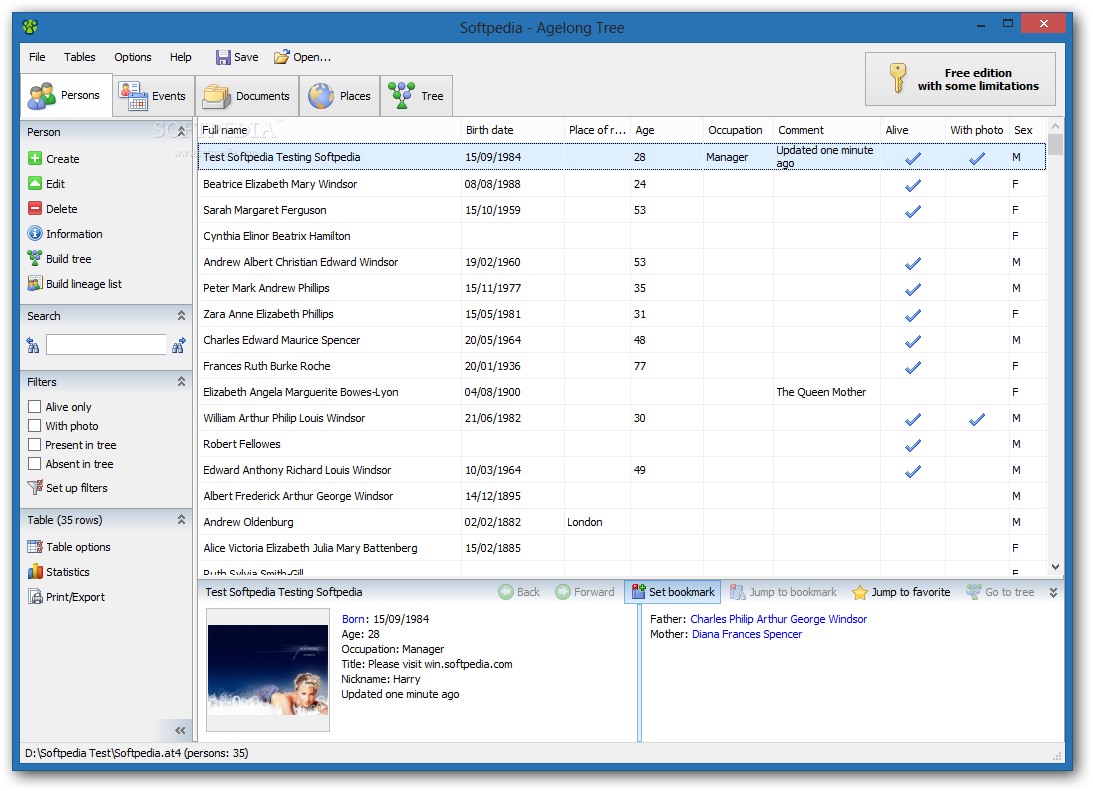Viewport: 1093px width, 791px height.
Task: Click the Born link in details
Action: [x=353, y=619]
